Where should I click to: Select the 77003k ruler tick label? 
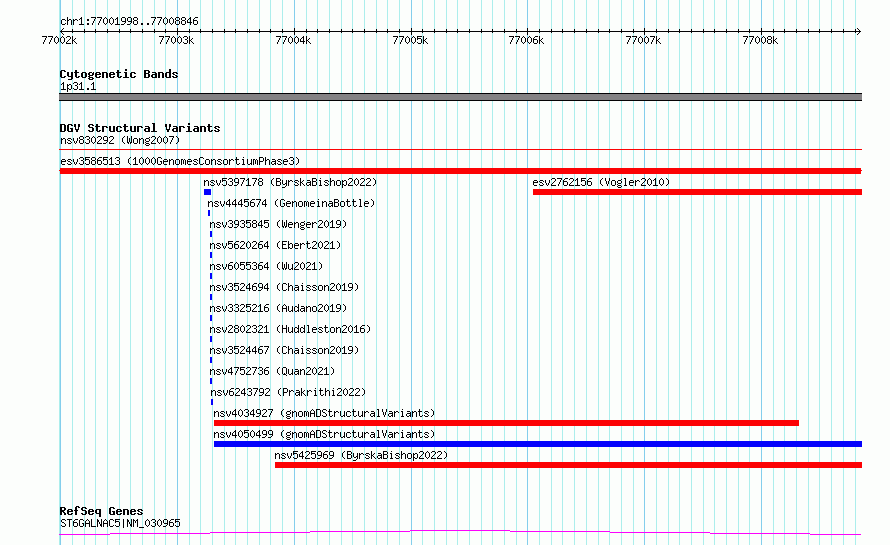pyautogui.click(x=176, y=40)
